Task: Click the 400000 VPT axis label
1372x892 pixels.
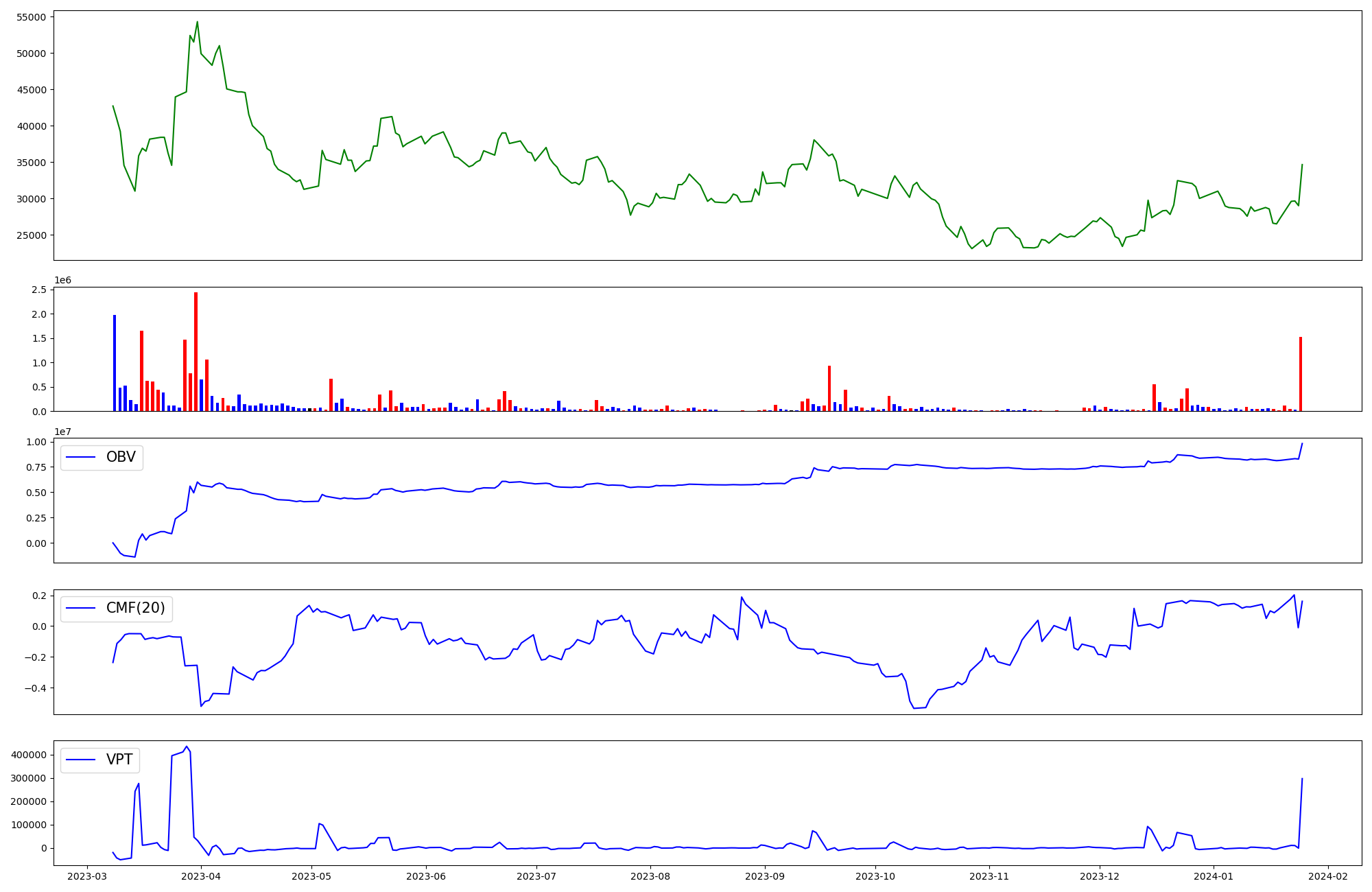Action: 30,755
